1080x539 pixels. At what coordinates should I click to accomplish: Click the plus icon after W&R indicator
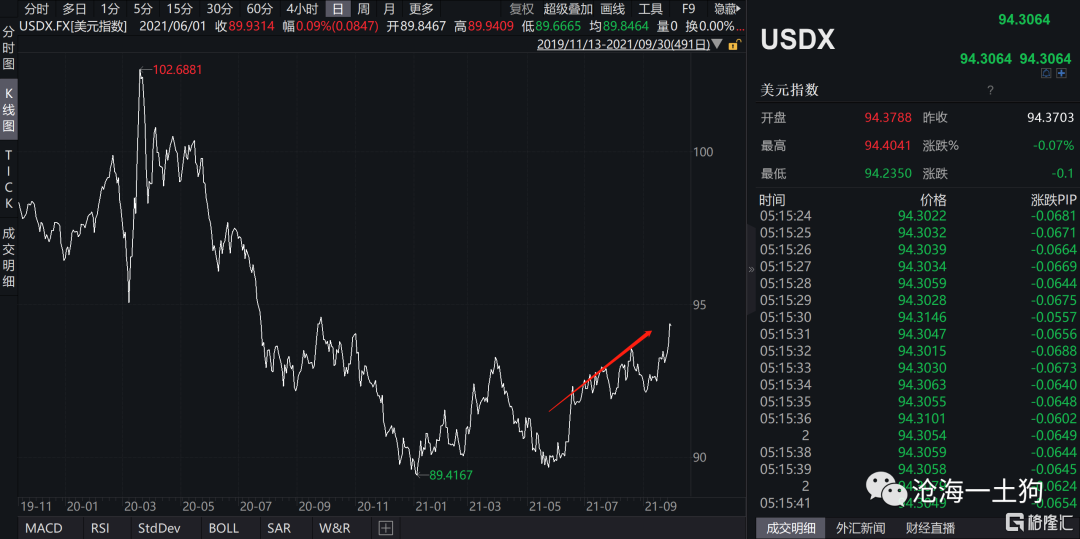point(386,527)
